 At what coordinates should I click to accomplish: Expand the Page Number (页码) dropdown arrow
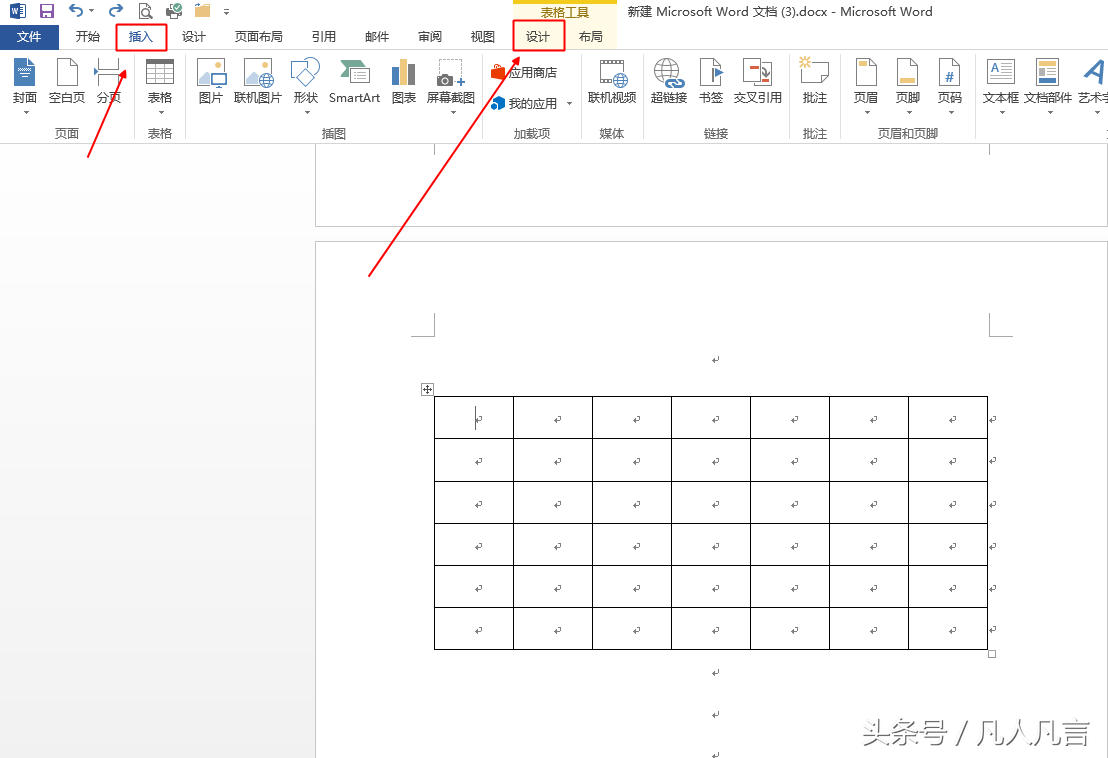pos(951,112)
